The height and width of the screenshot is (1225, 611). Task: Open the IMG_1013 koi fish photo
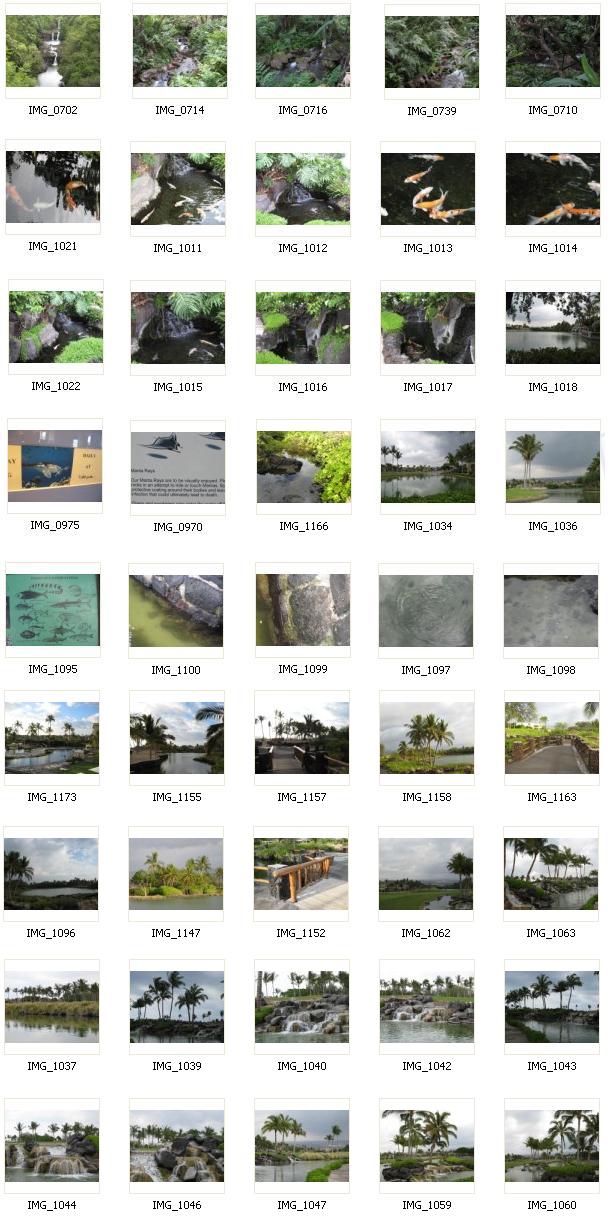tap(427, 188)
